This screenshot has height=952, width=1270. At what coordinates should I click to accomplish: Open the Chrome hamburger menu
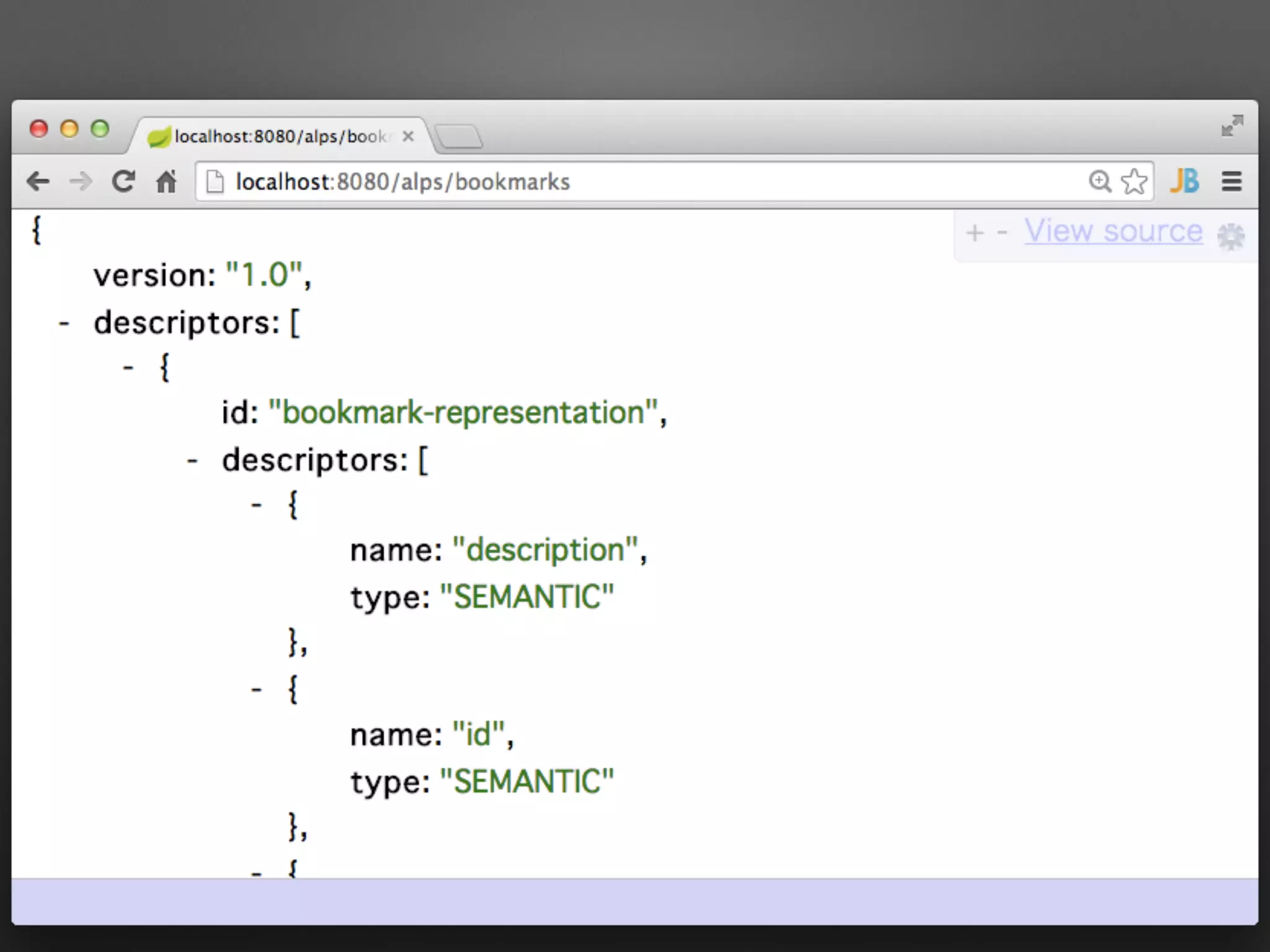pos(1232,182)
